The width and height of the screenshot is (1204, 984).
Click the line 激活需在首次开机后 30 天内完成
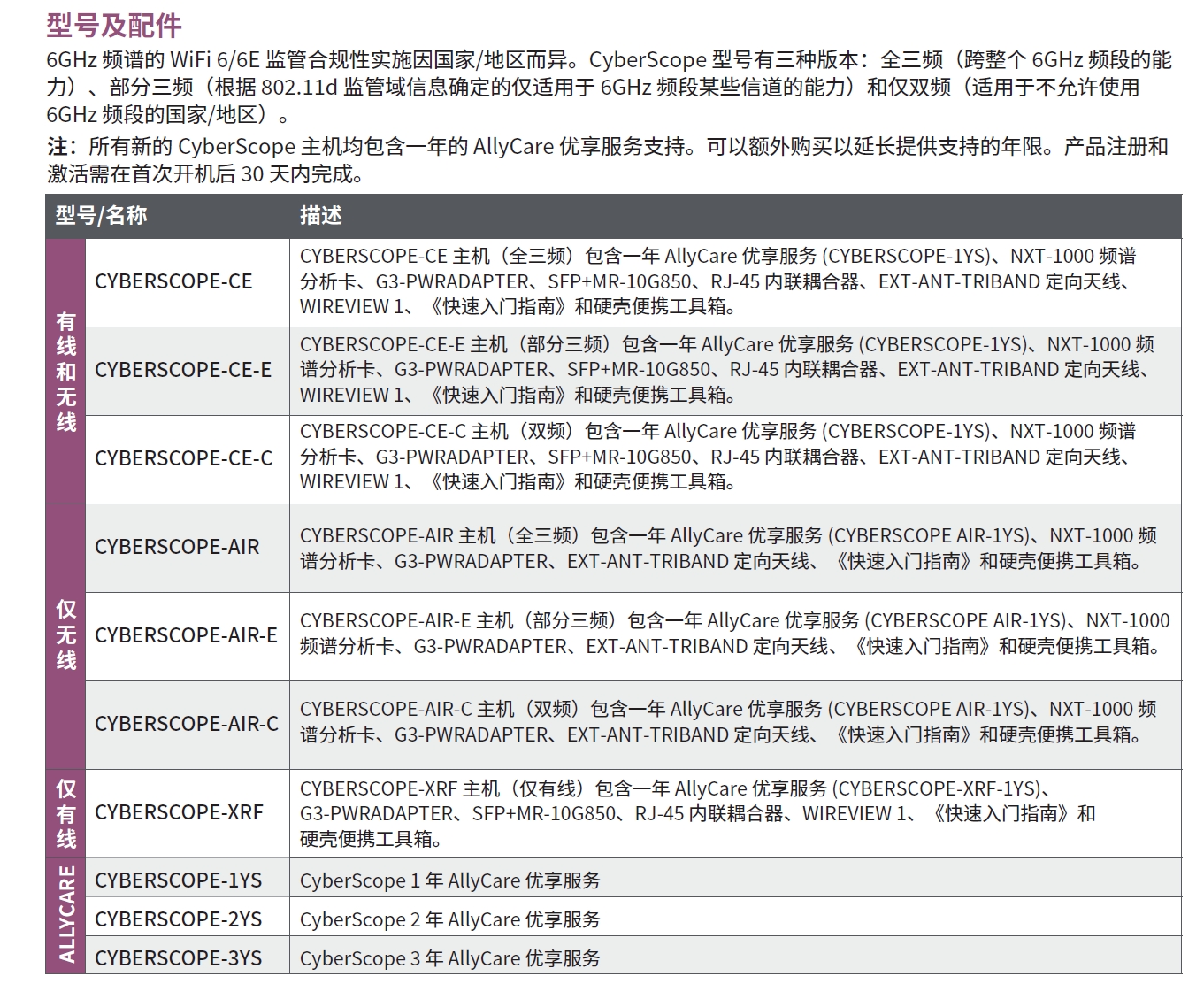click(x=205, y=174)
